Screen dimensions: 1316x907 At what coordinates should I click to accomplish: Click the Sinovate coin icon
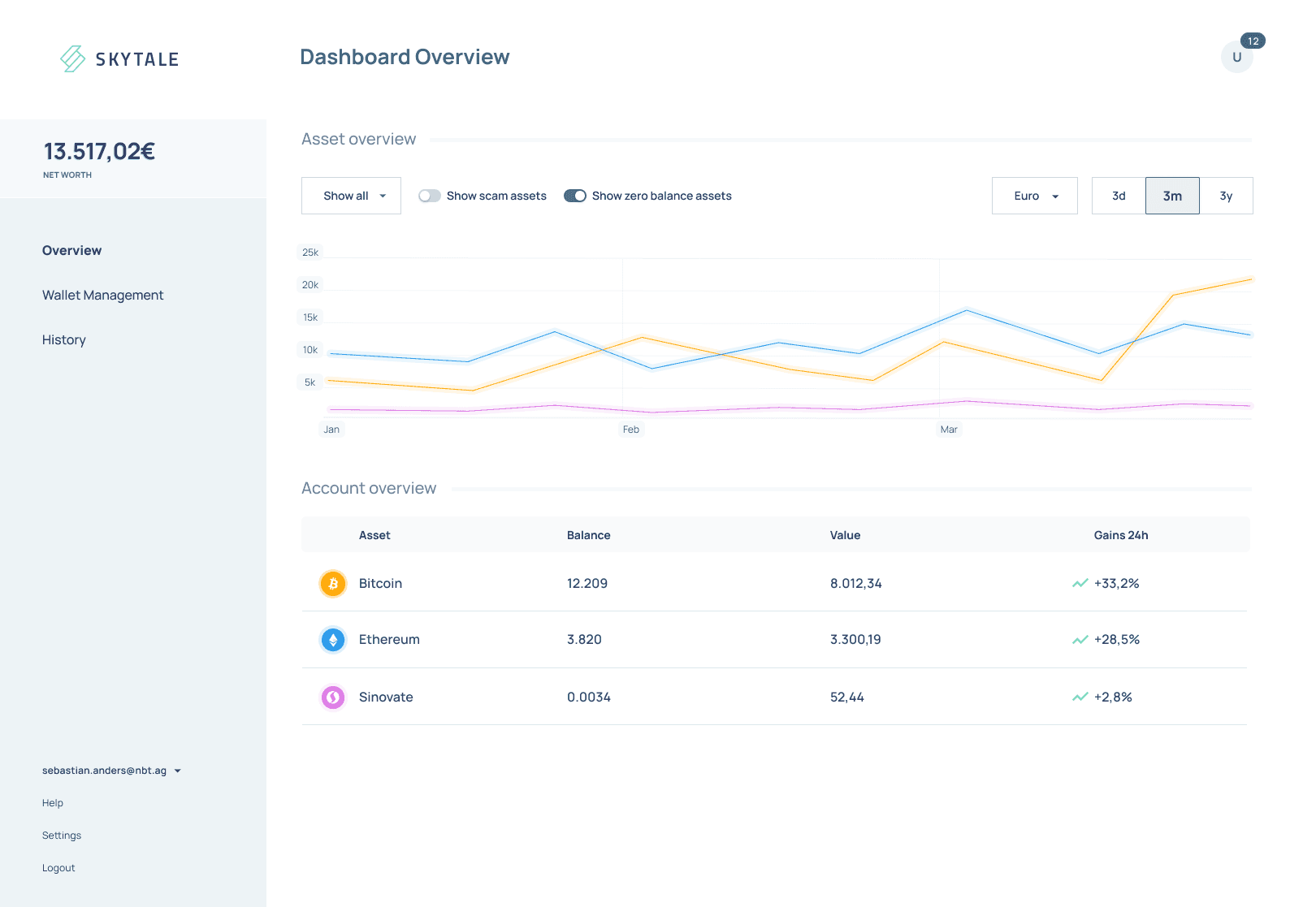tap(333, 697)
